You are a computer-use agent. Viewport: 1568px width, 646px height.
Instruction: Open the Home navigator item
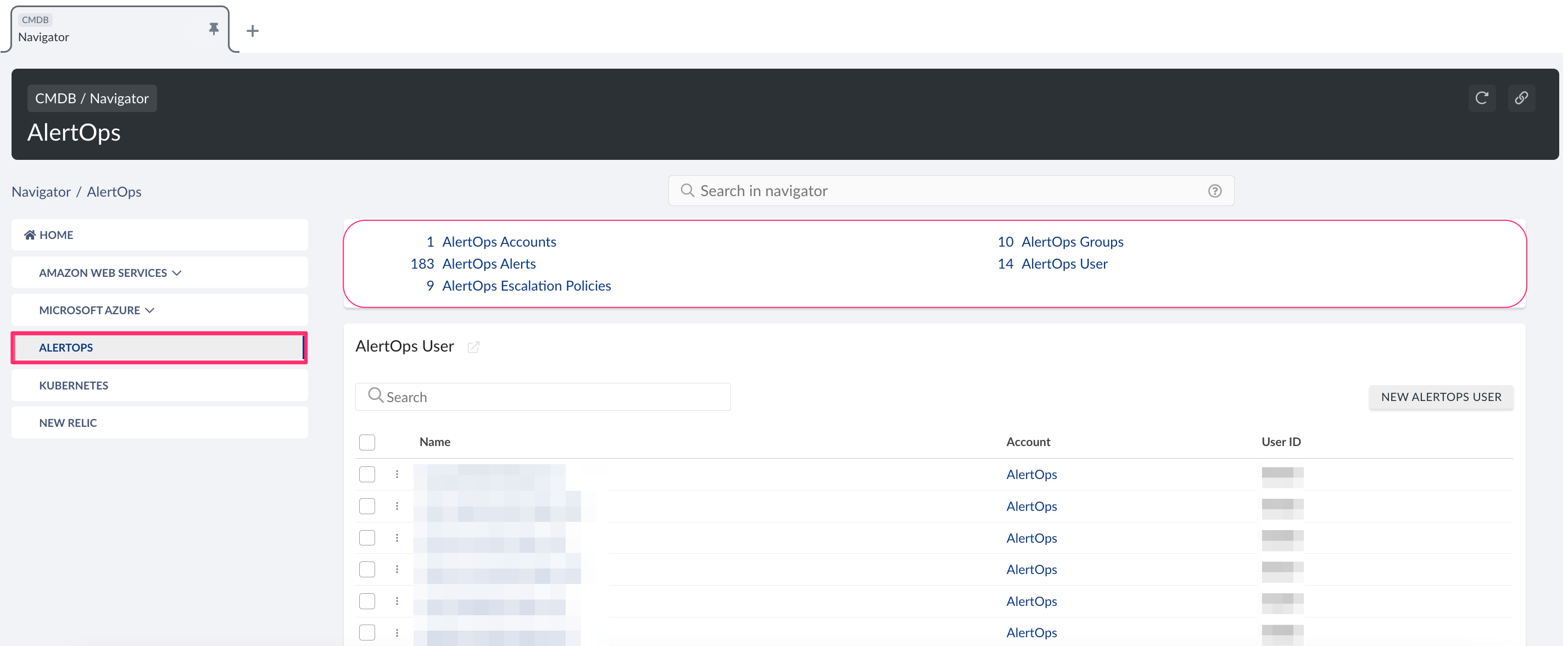49,235
